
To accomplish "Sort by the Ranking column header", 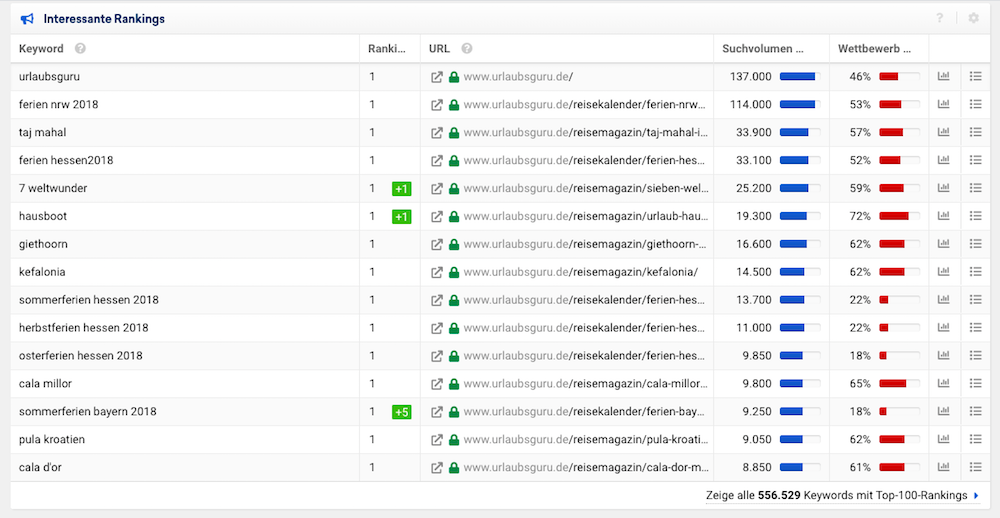I will pos(387,48).
